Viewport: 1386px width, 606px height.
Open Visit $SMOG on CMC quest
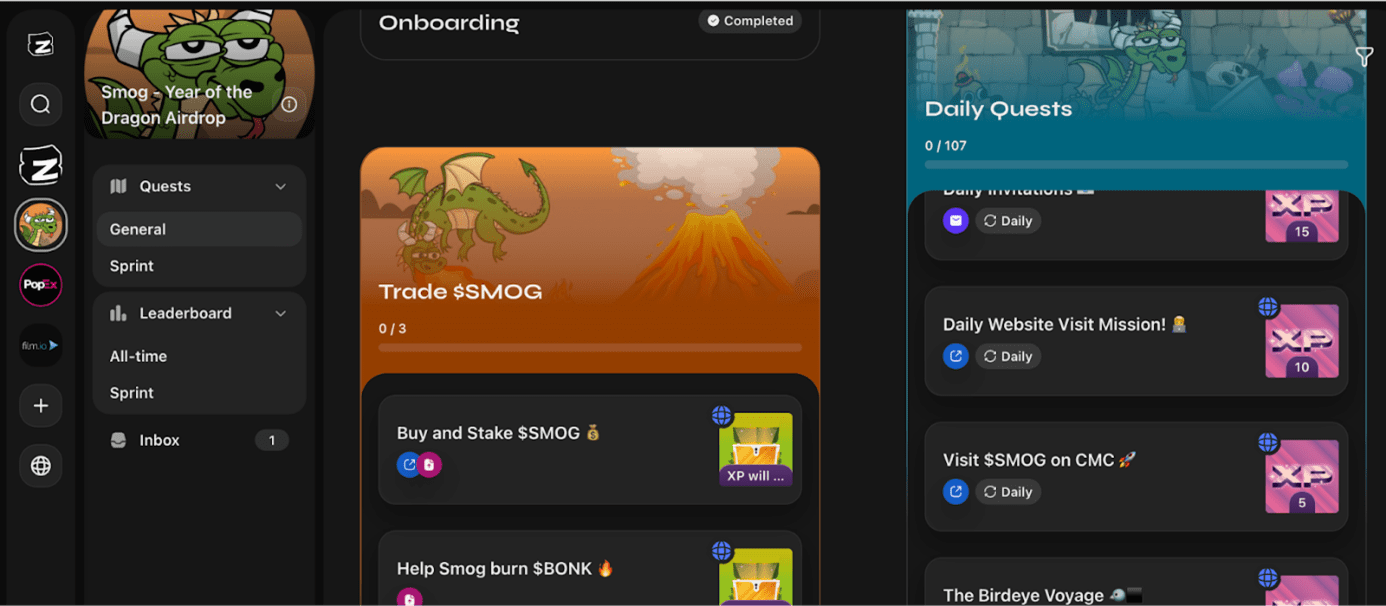1136,476
